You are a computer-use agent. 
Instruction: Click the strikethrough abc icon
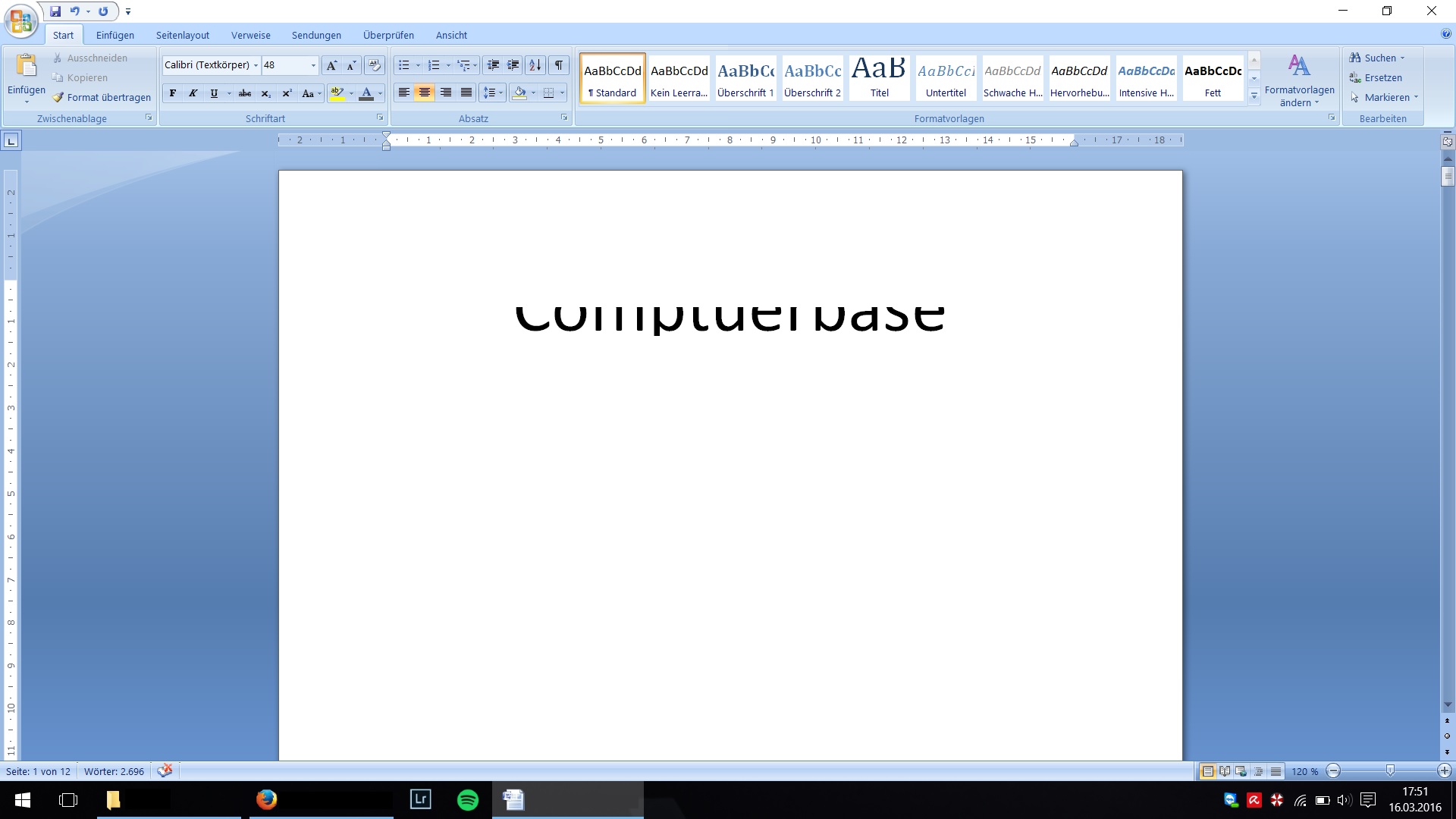(244, 93)
